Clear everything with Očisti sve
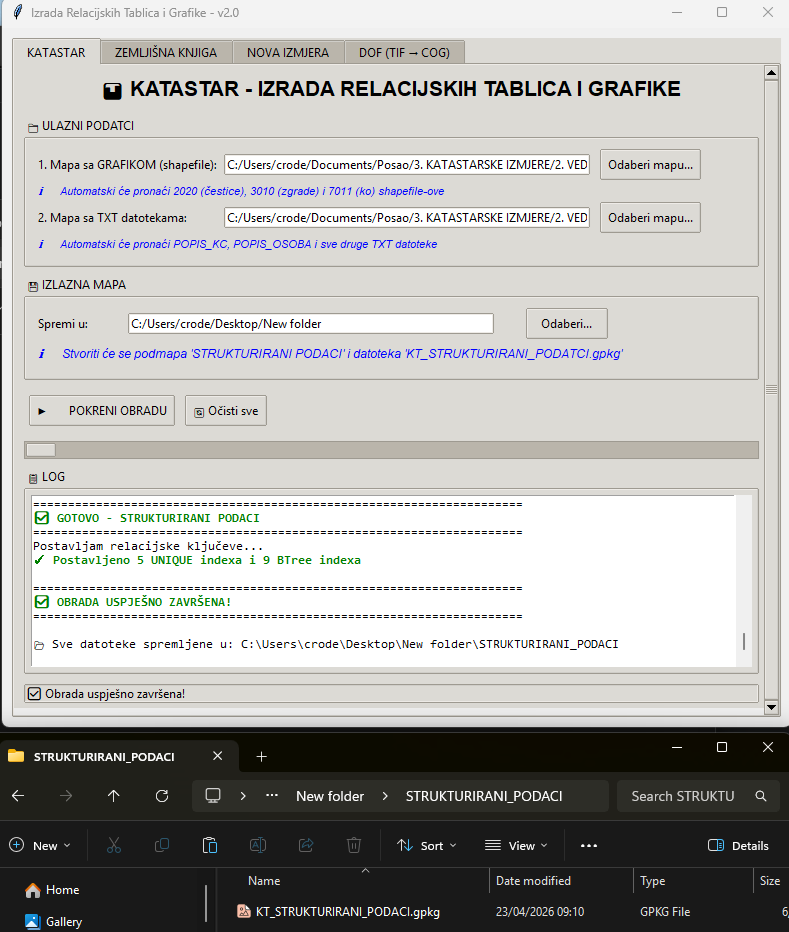This screenshot has width=789, height=932. (226, 411)
